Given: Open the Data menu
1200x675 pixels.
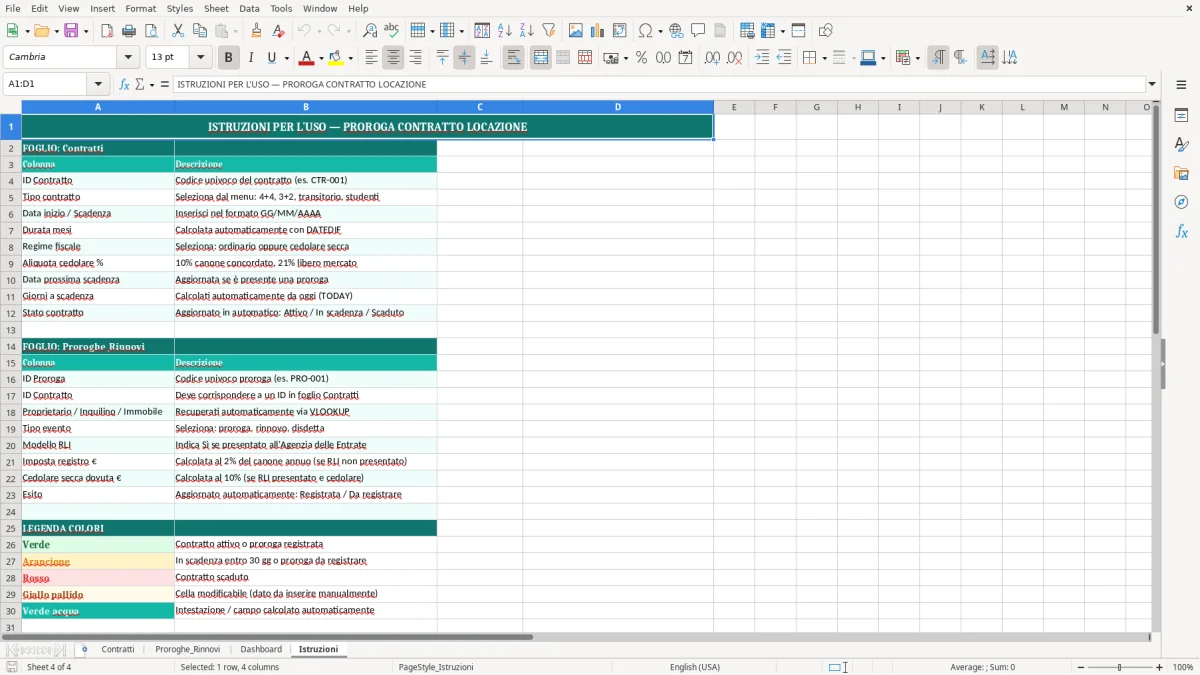Looking at the screenshot, I should point(249,8).
